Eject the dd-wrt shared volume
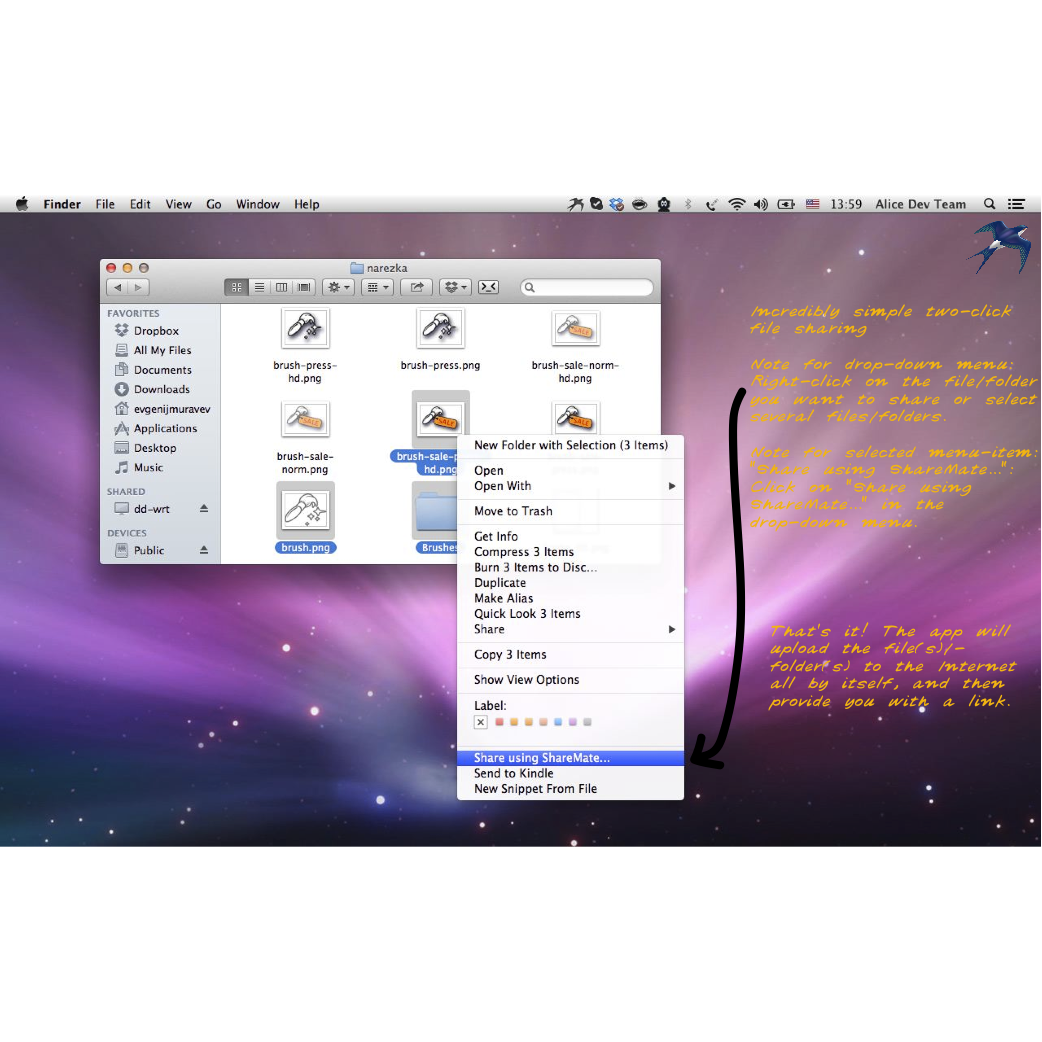 (x=204, y=508)
